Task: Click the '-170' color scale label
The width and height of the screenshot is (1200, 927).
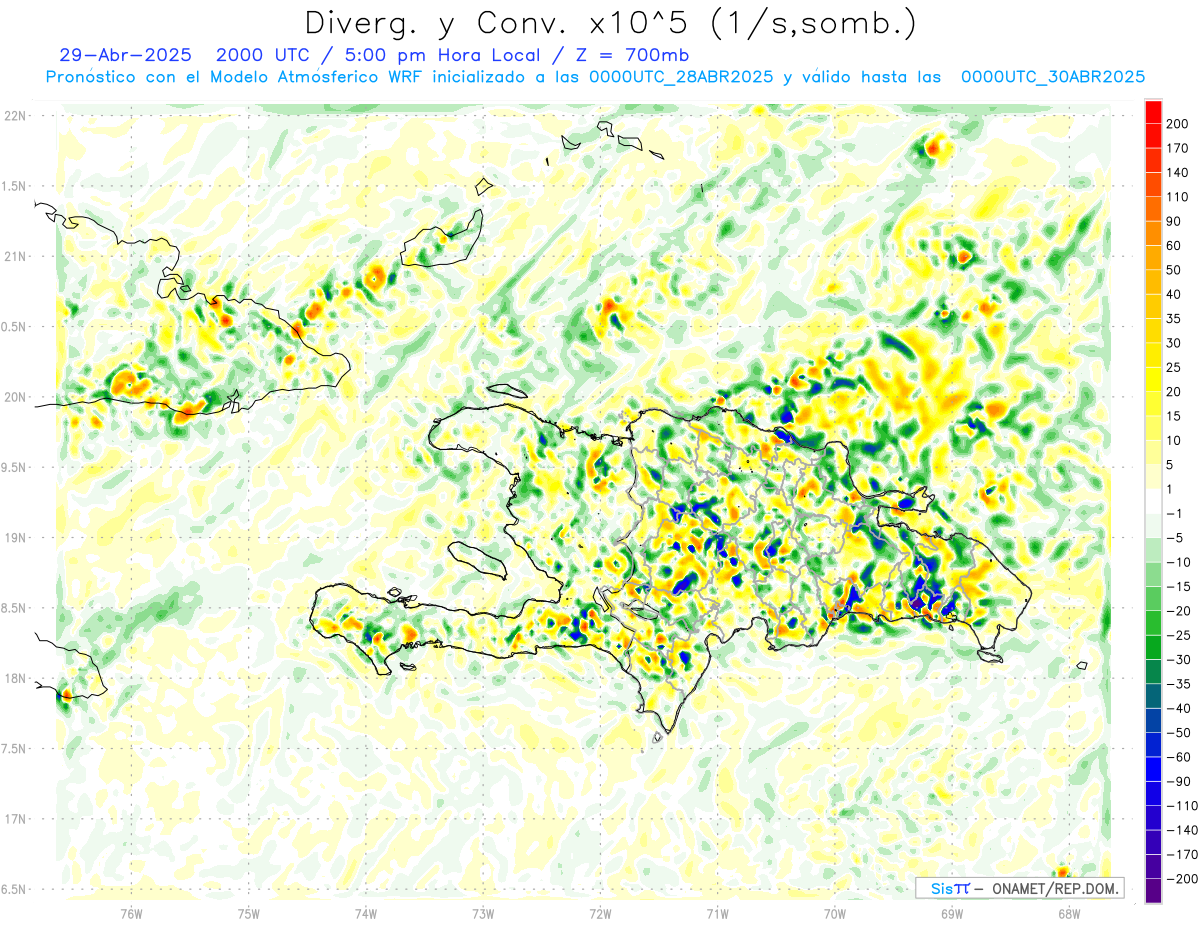Action: click(x=1181, y=854)
